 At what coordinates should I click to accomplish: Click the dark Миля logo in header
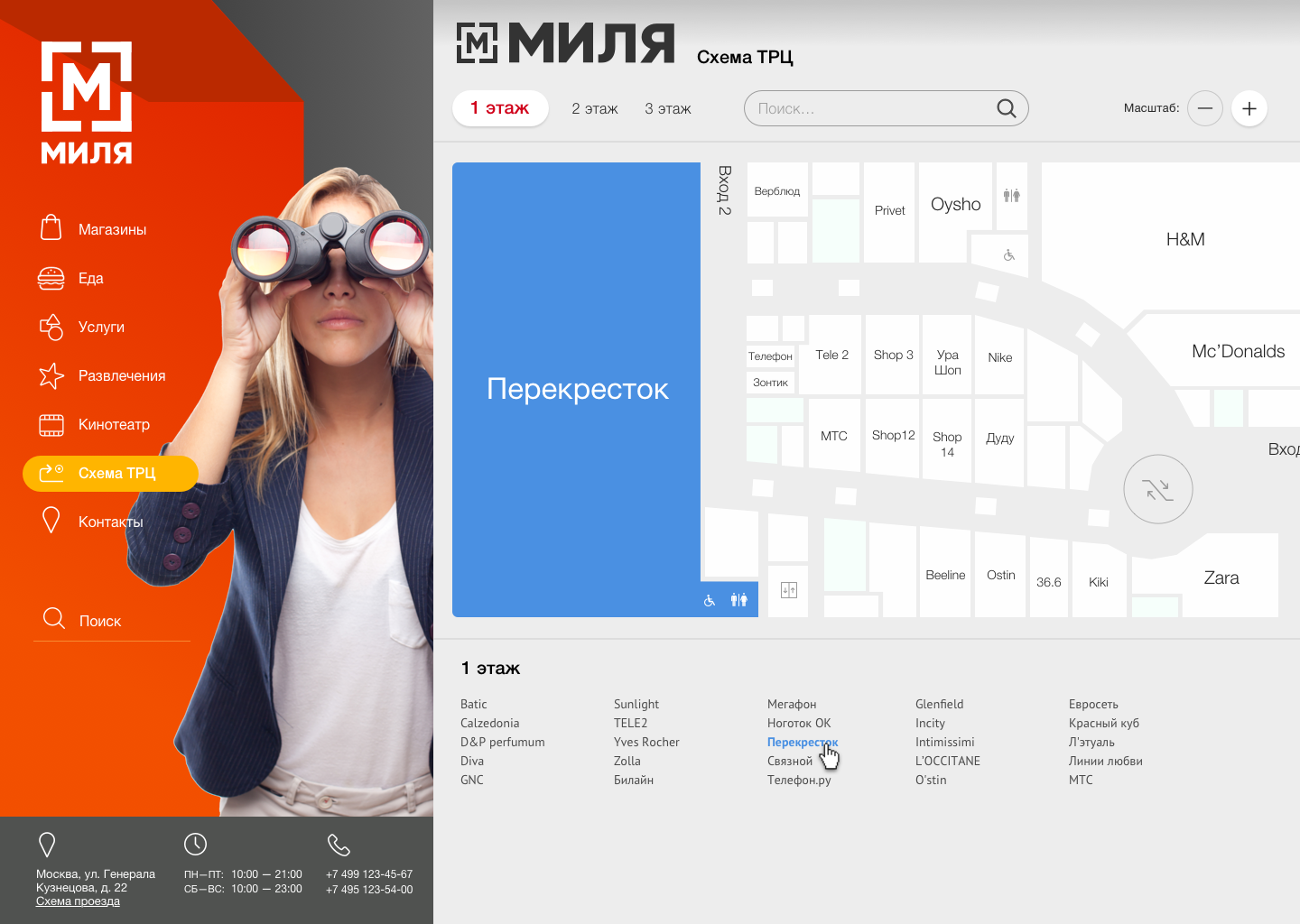click(x=565, y=43)
